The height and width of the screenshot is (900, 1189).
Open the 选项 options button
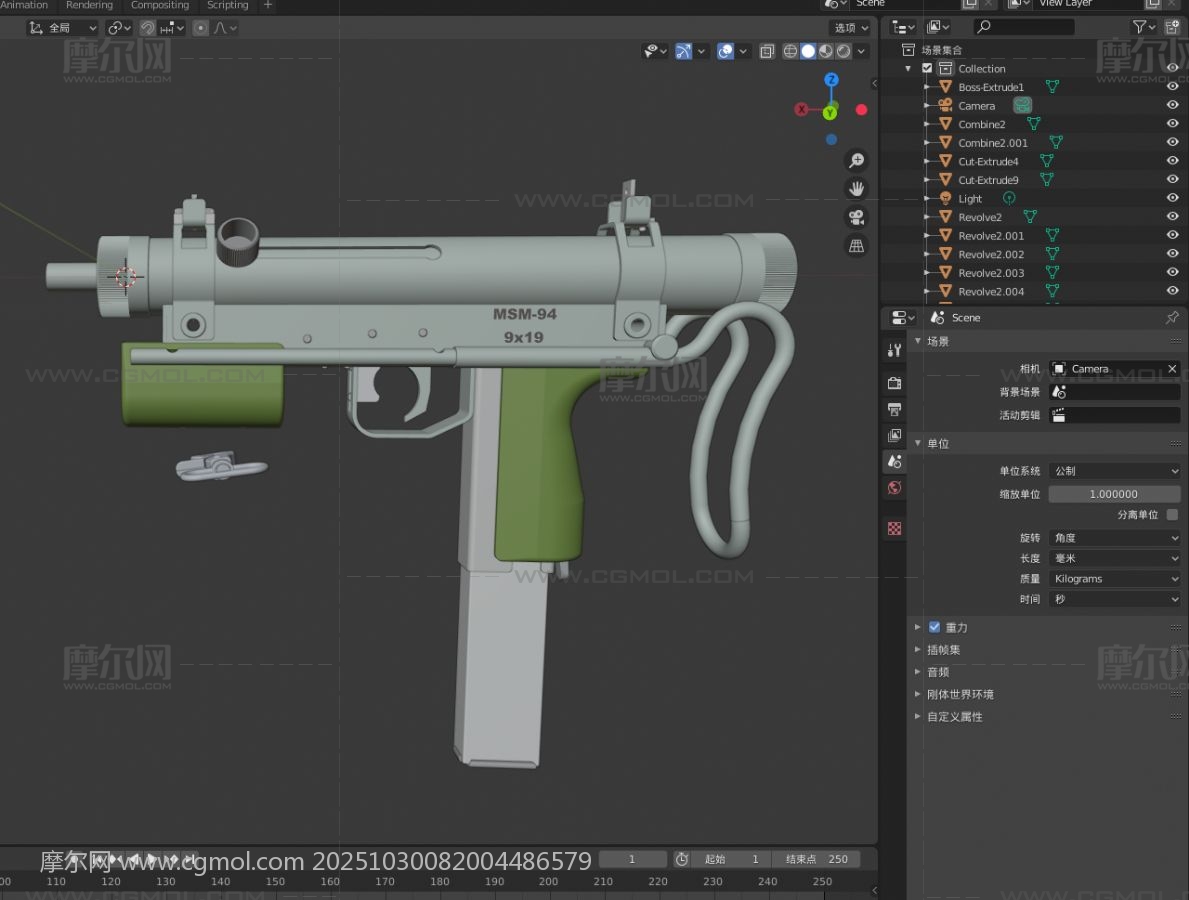[850, 28]
